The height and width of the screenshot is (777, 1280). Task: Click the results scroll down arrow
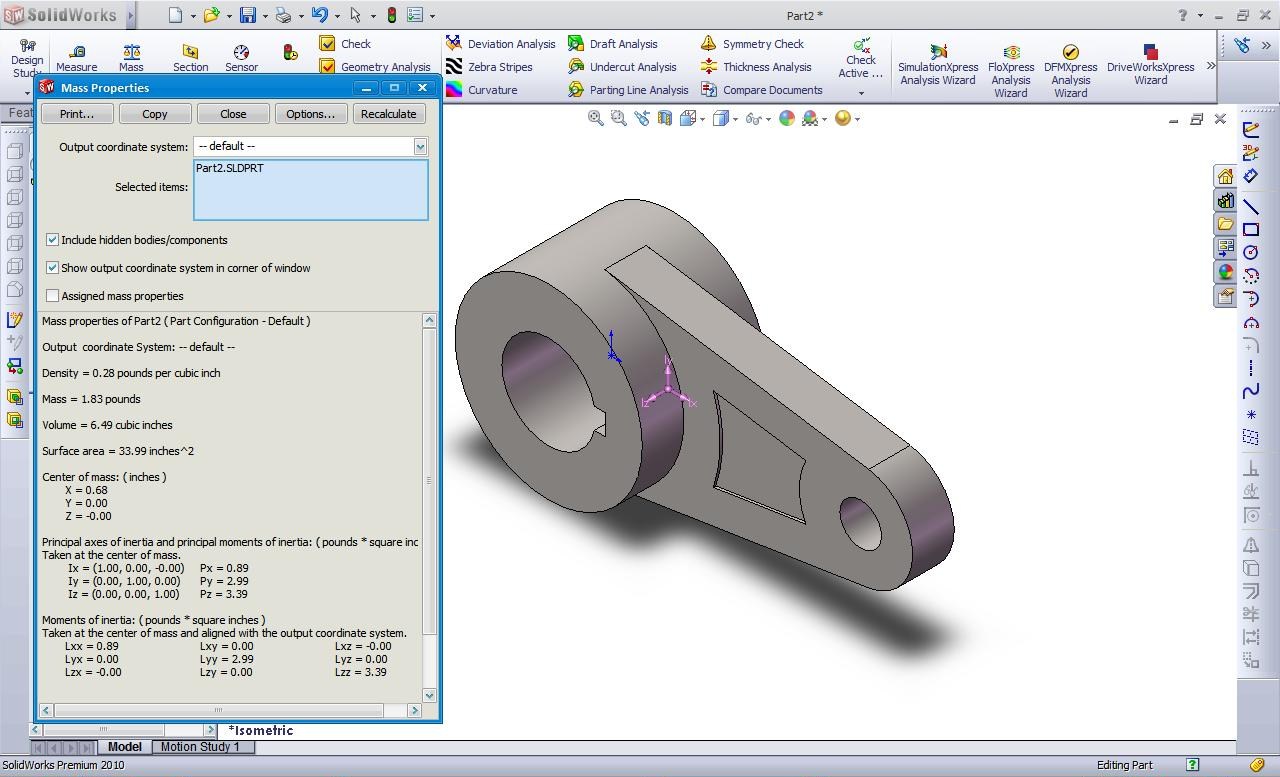pyautogui.click(x=430, y=695)
